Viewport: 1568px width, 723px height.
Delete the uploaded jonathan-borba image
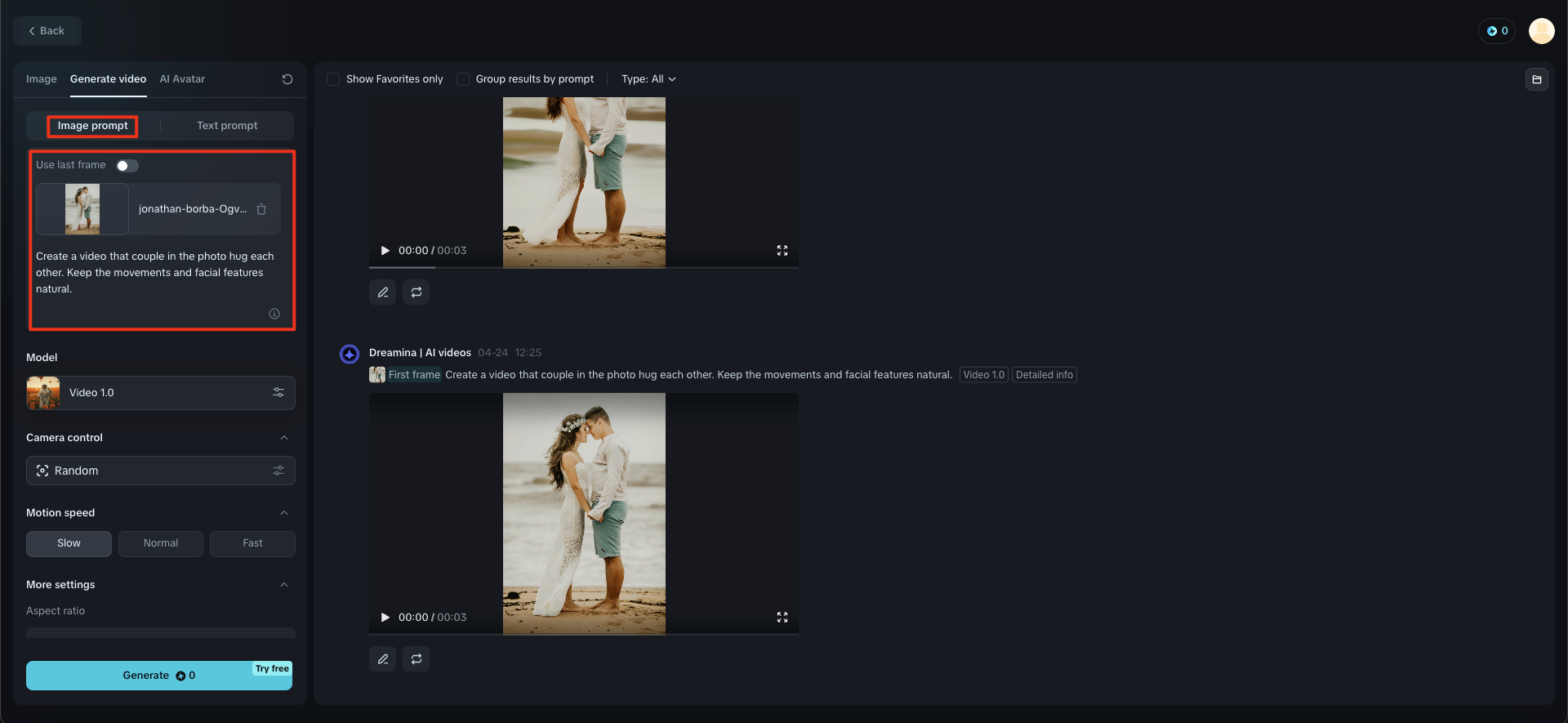point(261,209)
